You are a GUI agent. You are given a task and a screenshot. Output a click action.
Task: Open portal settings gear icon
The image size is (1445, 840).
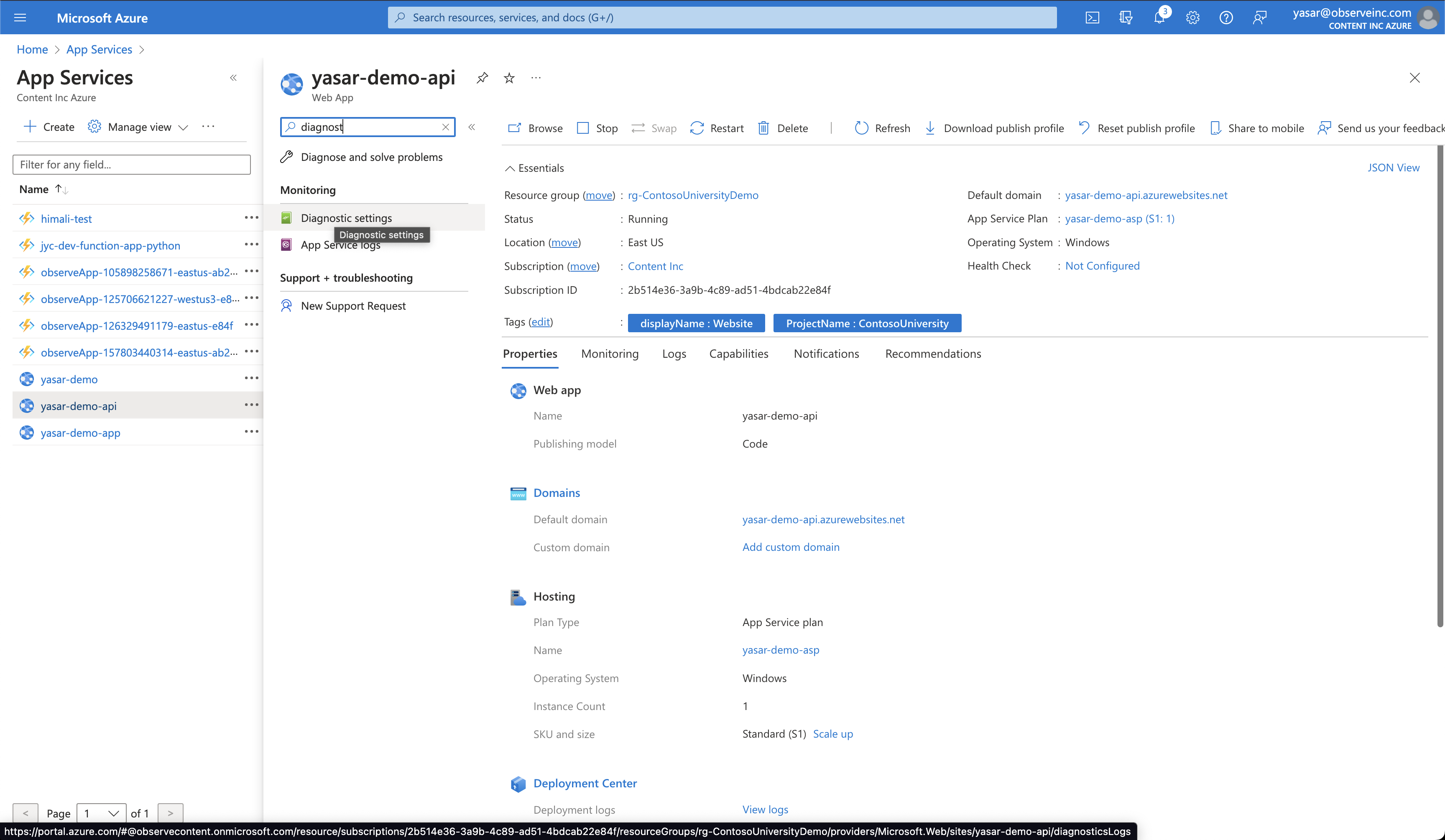tap(1193, 18)
